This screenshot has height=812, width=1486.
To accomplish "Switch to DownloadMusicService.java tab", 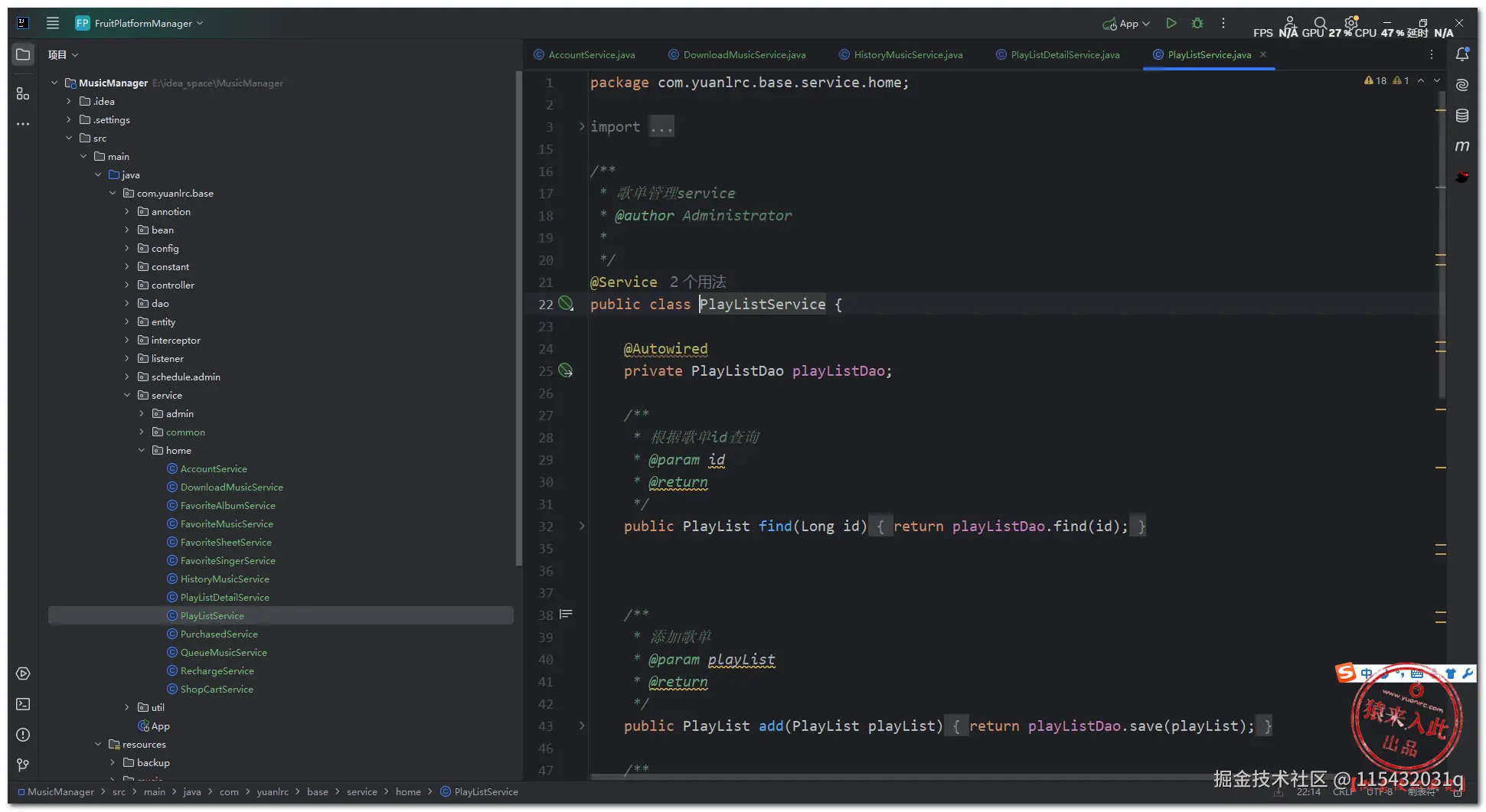I will (736, 54).
